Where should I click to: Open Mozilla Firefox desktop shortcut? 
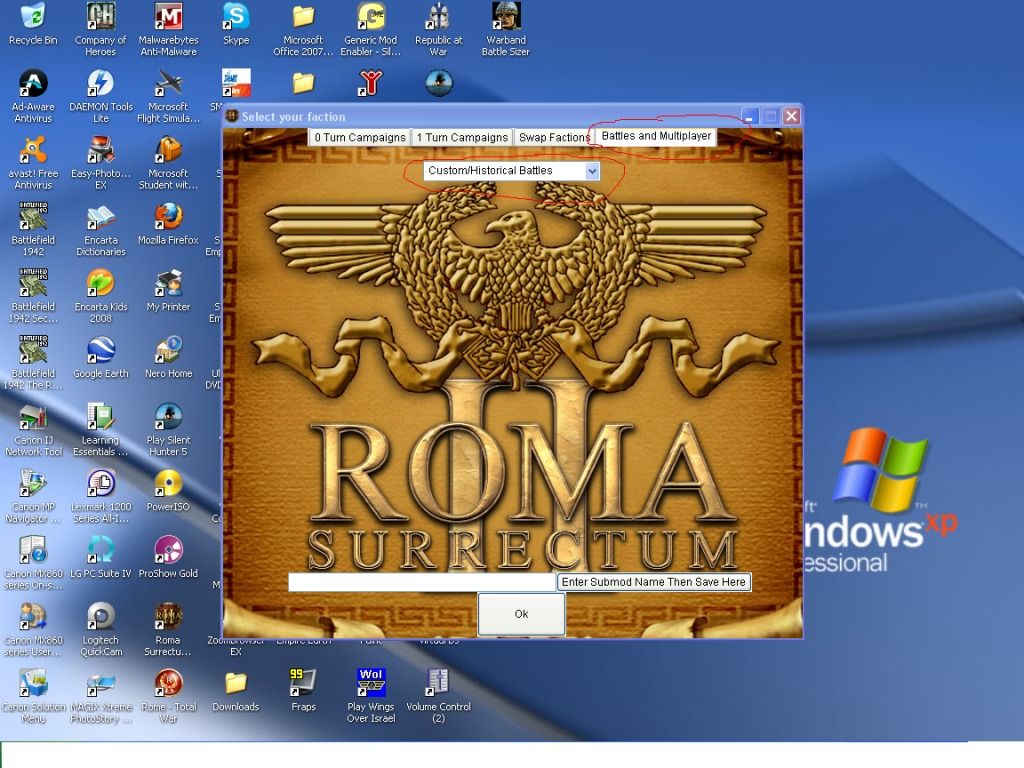168,217
